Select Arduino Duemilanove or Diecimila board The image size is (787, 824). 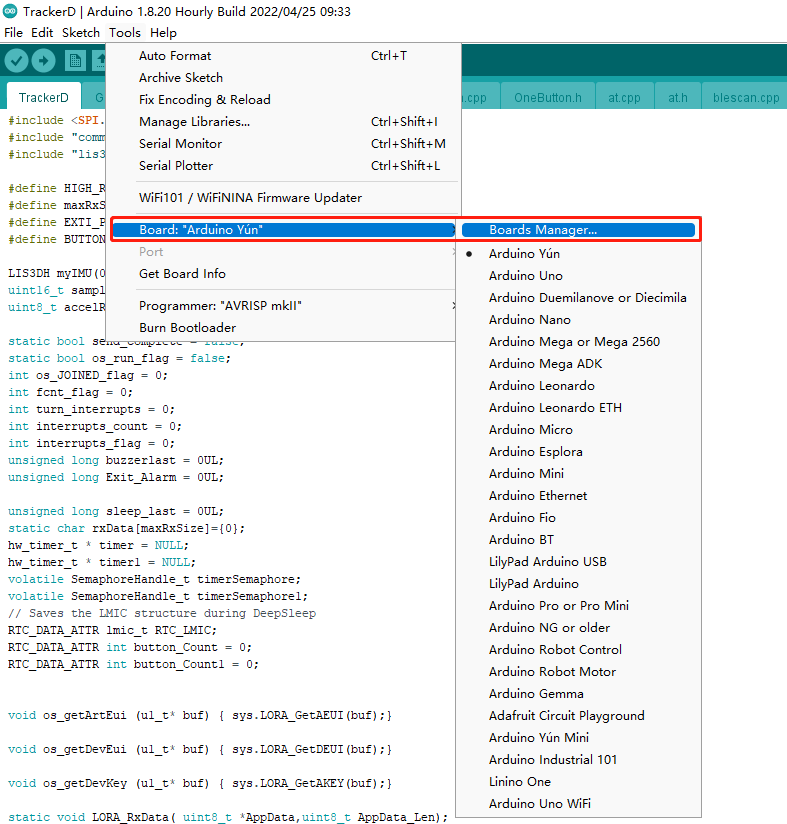(x=578, y=298)
